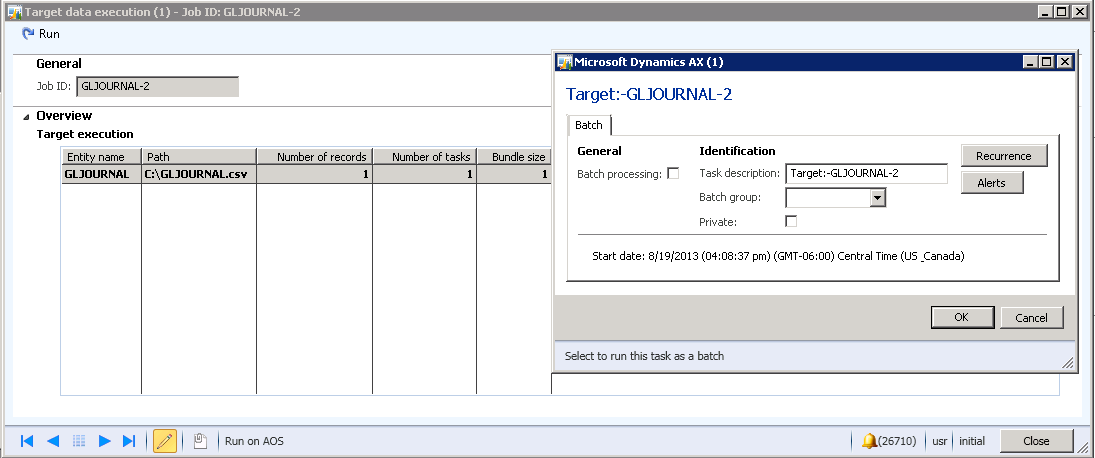Jump to the last record
The image size is (1095, 458).
129,441
